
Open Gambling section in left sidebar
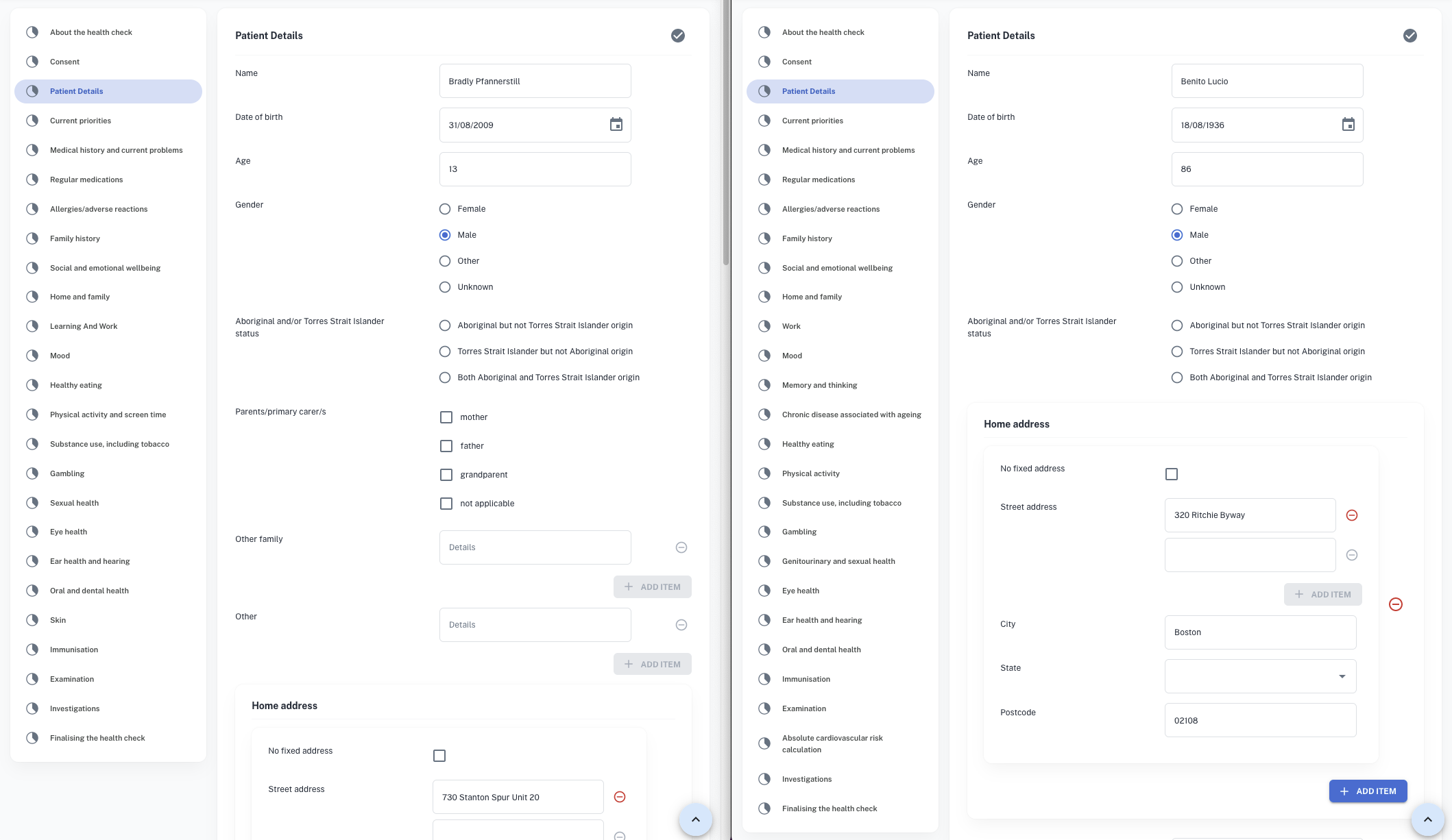[x=108, y=473]
